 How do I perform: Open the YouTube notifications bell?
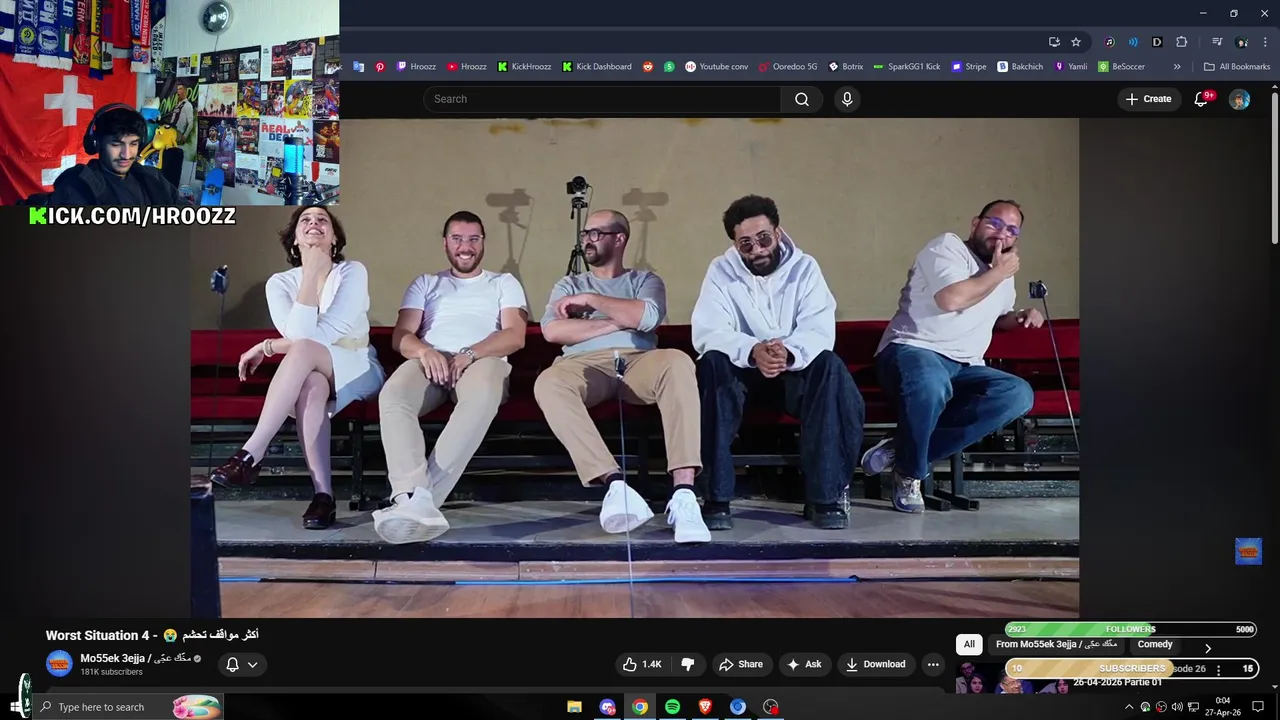tap(1203, 99)
